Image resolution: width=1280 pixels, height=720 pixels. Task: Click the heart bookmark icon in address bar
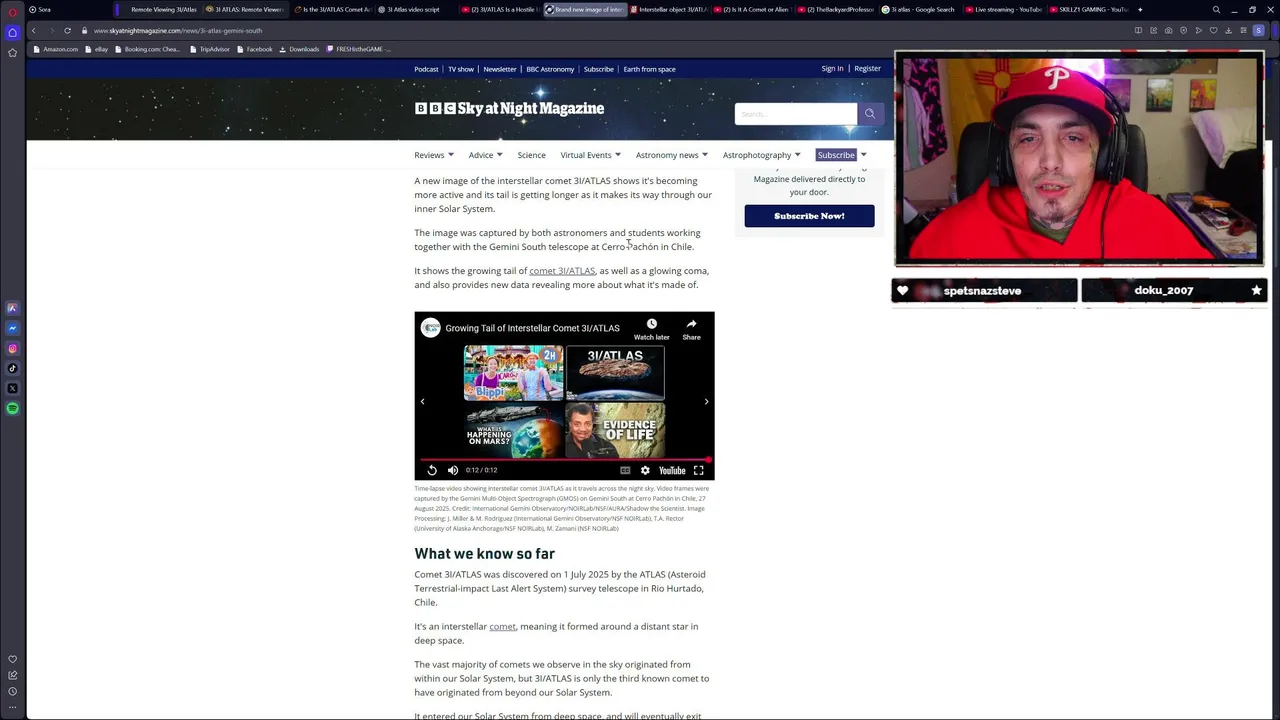(1213, 30)
